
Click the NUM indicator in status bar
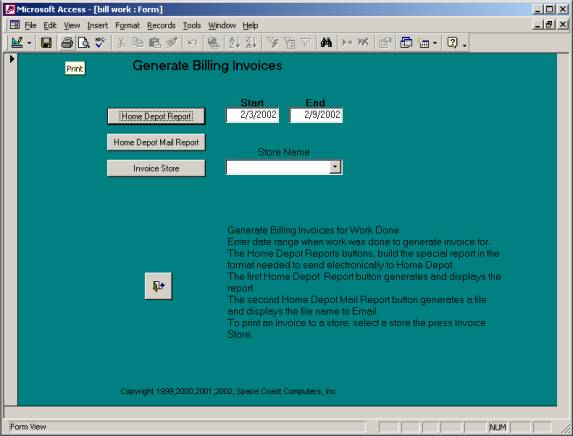click(498, 427)
